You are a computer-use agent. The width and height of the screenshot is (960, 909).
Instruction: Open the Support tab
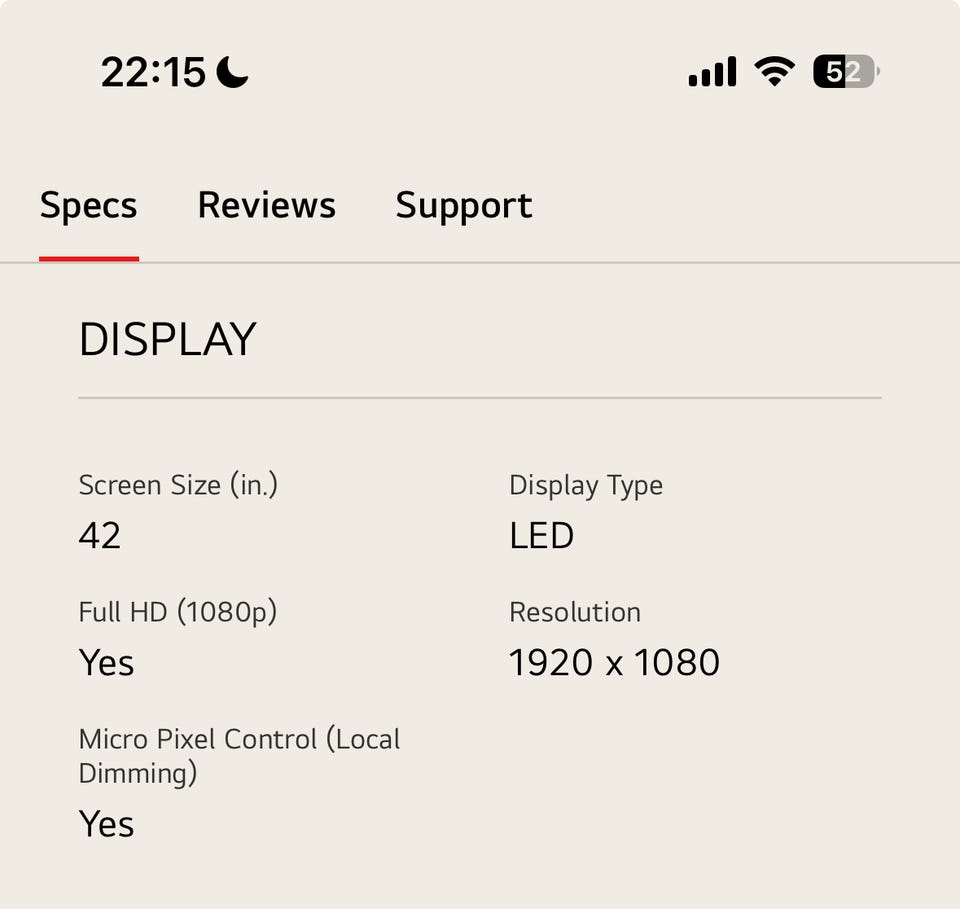(463, 205)
